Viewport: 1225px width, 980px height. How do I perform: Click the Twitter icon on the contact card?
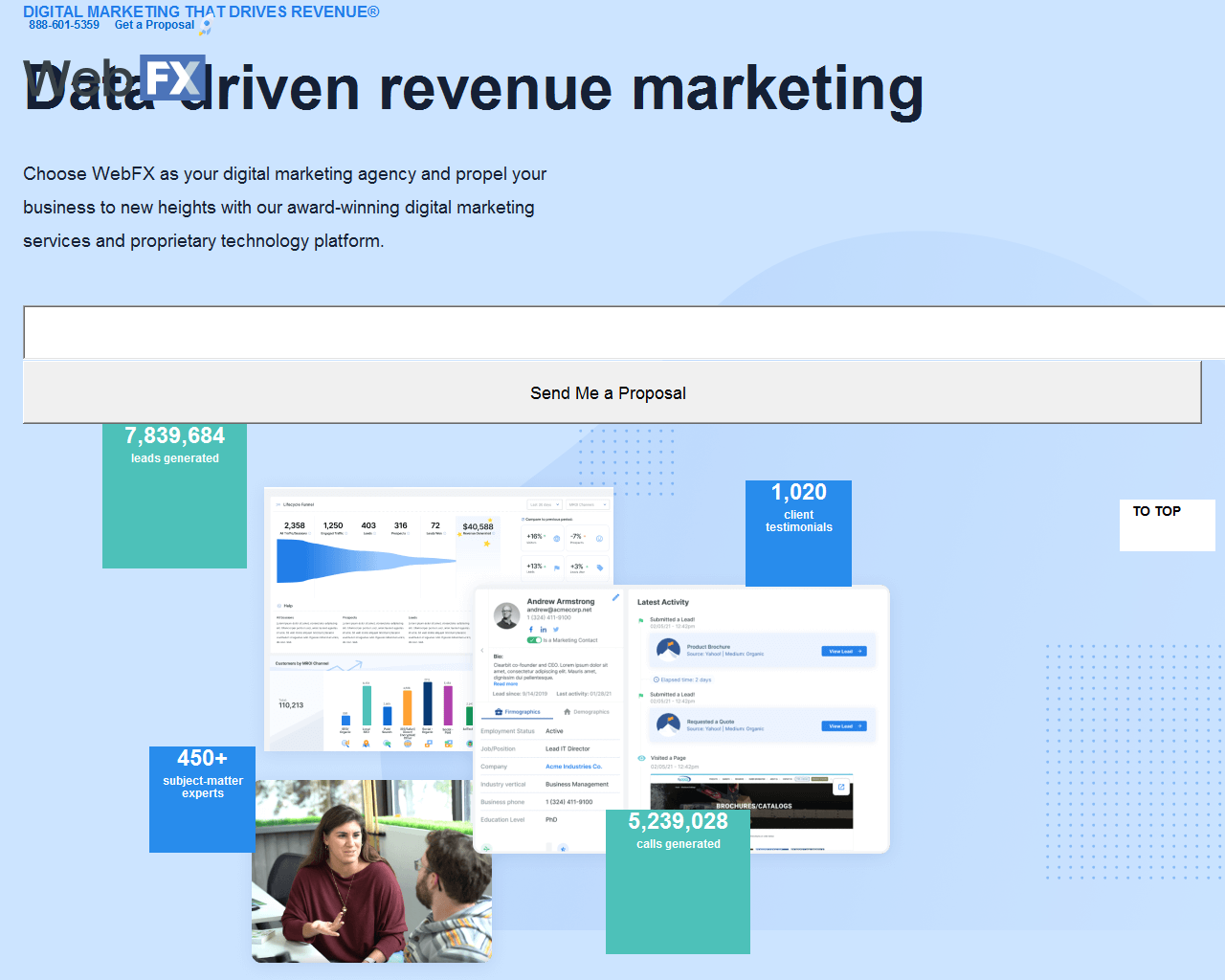tap(556, 630)
